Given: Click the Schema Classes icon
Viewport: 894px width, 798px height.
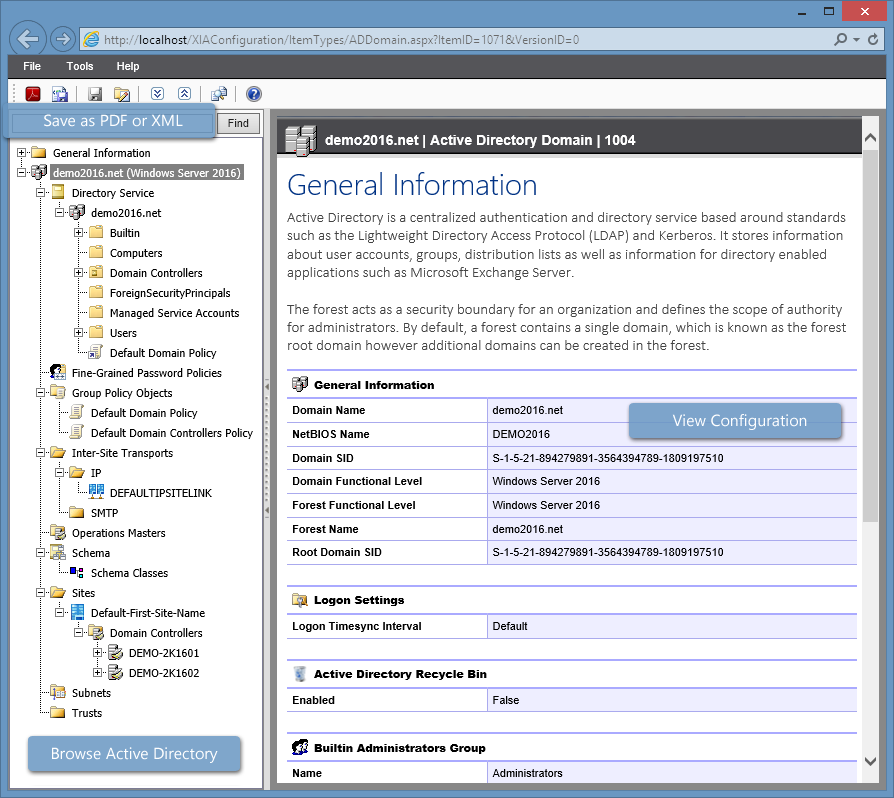Looking at the screenshot, I should 77,572.
